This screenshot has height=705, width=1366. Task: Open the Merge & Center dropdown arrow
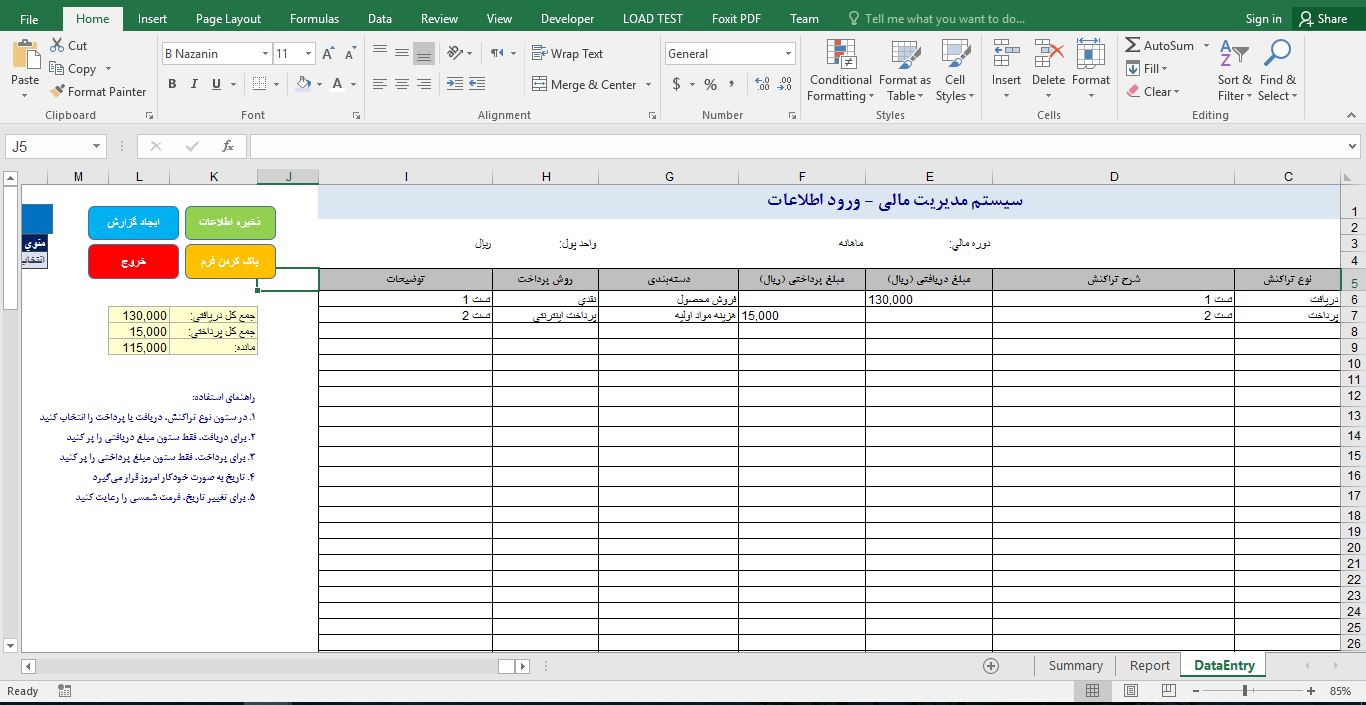(x=648, y=84)
